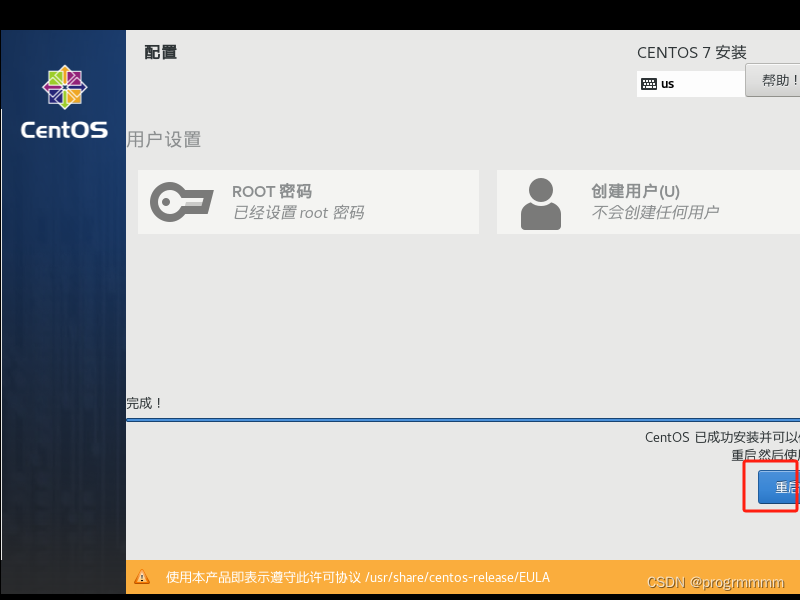Image resolution: width=800 pixels, height=600 pixels.
Task: Click the CentOS logo in the sidebar
Action: (x=64, y=102)
